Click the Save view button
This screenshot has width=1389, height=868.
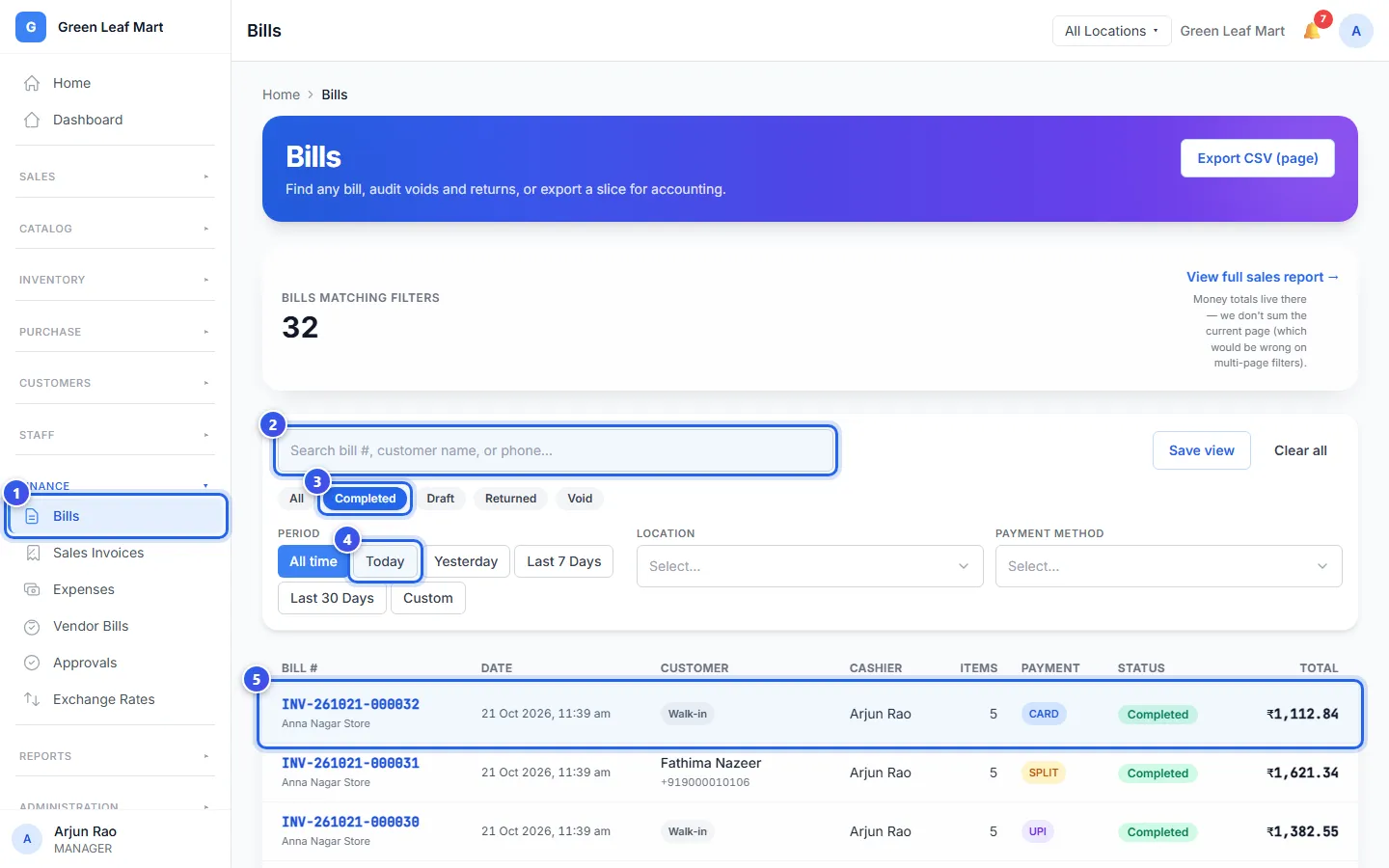pos(1202,450)
